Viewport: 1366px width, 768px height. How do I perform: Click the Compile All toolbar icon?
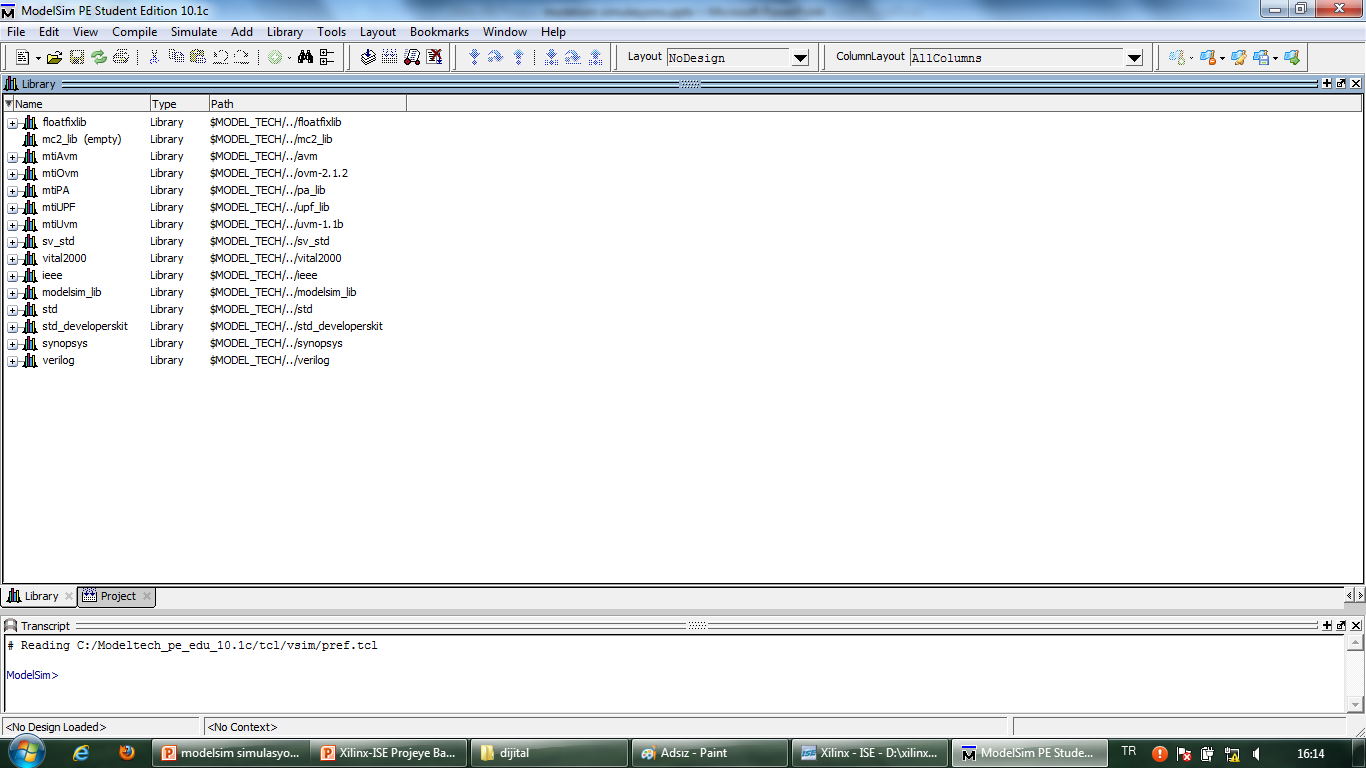(x=390, y=57)
